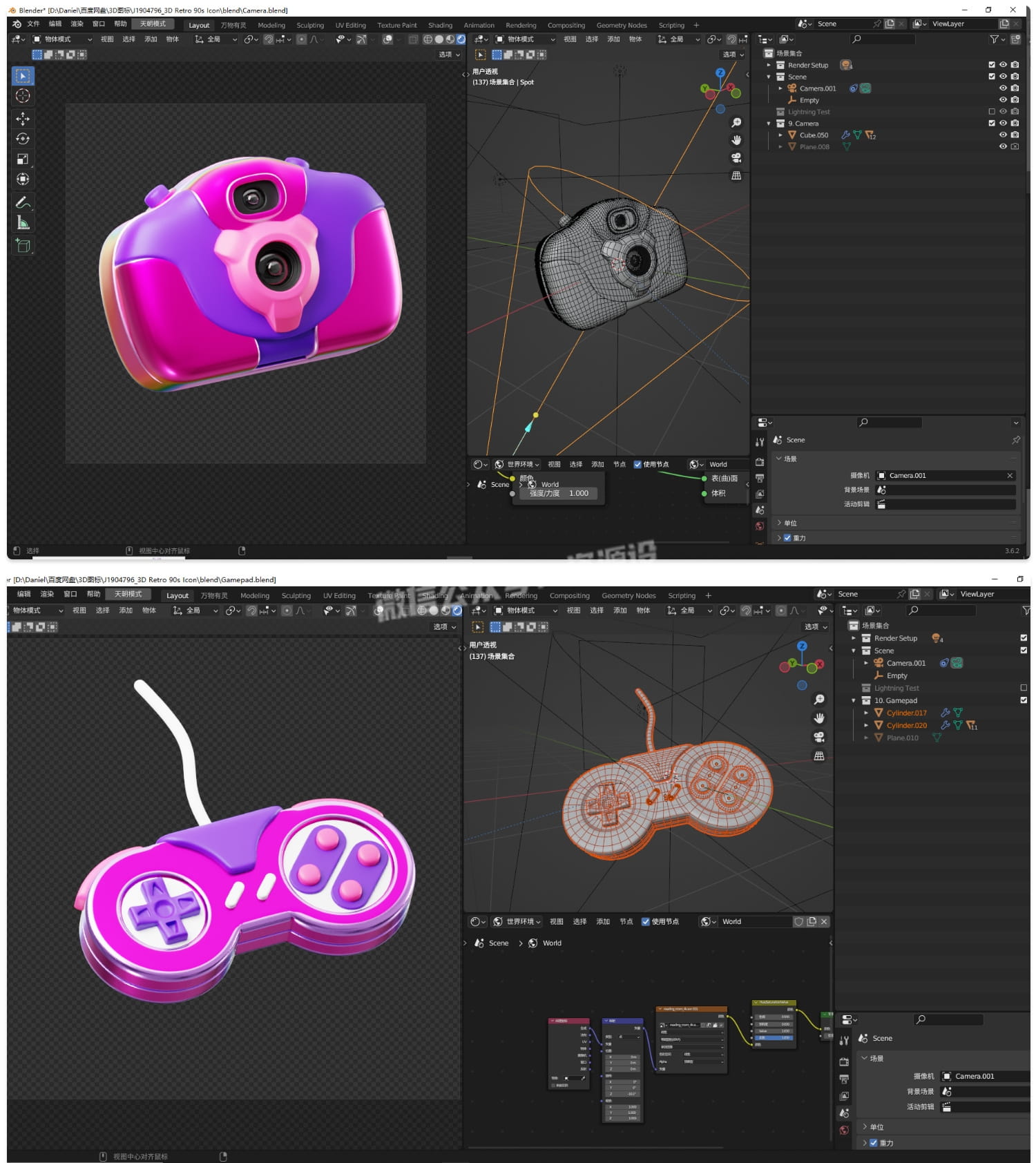Hide Cube.050 using its eye icon
This screenshot has width=1036, height=1163.
pyautogui.click(x=1003, y=135)
